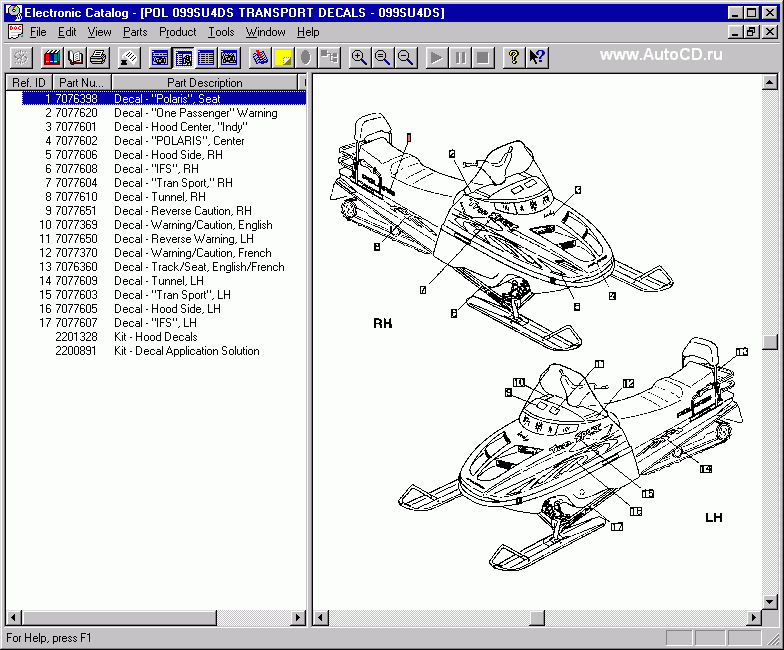Click the grayed hierarchy tree icon

click(x=329, y=58)
